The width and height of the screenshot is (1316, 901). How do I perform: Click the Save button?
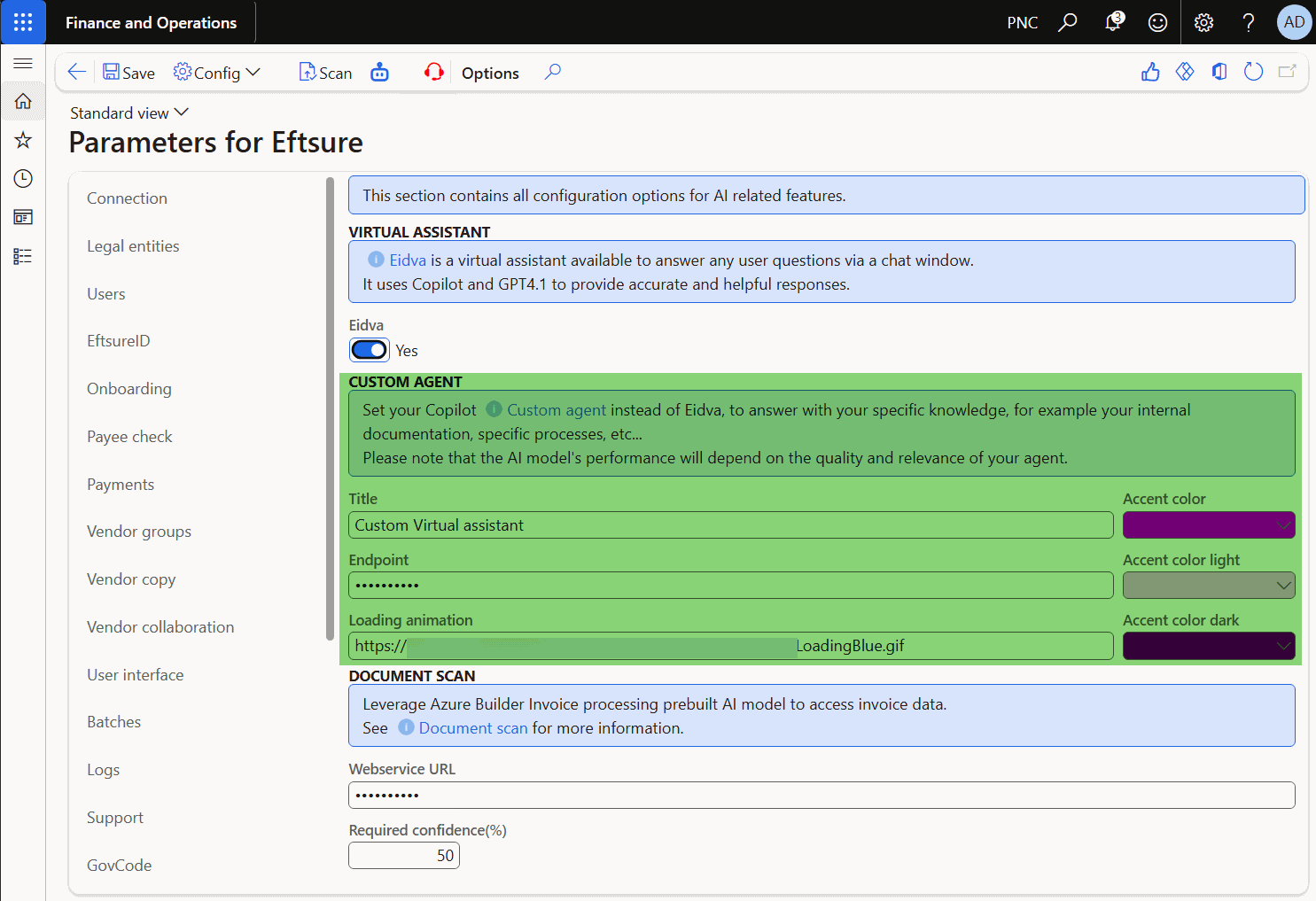pyautogui.click(x=128, y=73)
